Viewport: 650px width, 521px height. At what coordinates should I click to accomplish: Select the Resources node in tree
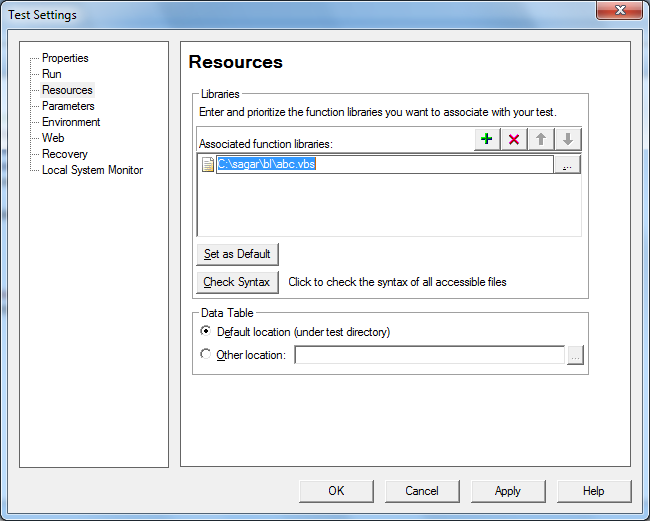pyautogui.click(x=67, y=90)
